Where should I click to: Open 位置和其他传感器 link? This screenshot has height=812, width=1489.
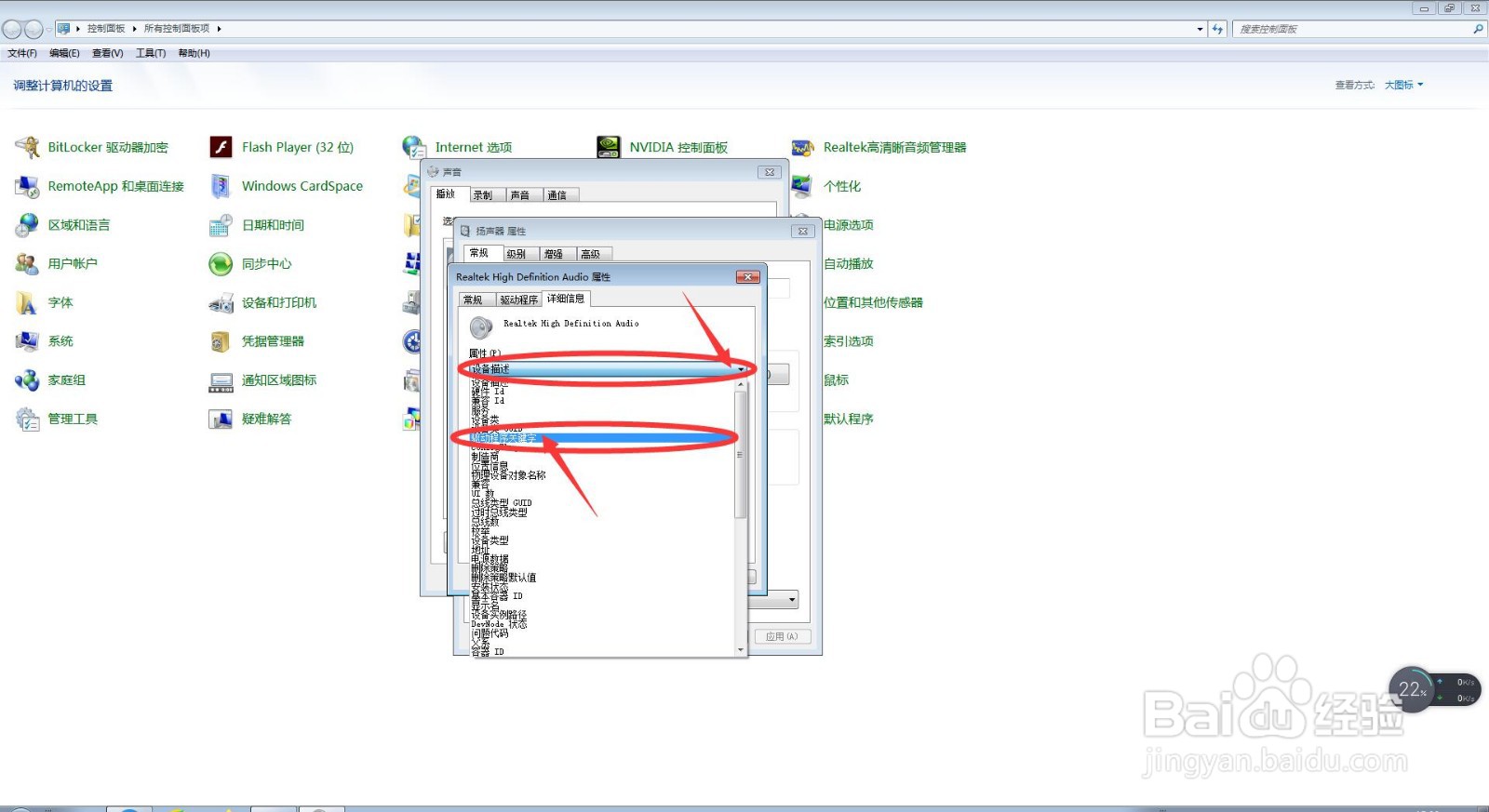[x=873, y=303]
